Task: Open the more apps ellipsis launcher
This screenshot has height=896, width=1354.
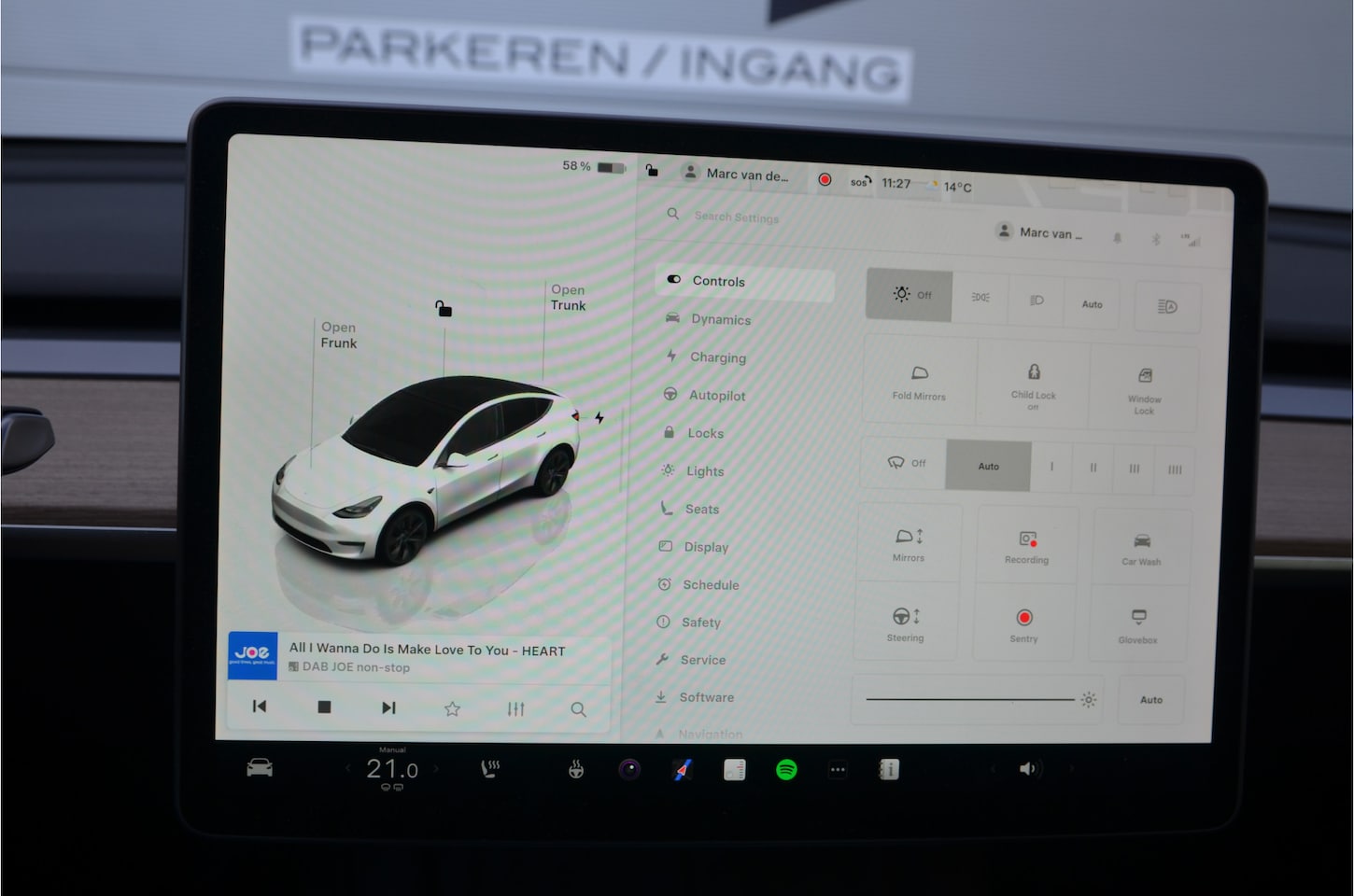Action: coord(838,770)
